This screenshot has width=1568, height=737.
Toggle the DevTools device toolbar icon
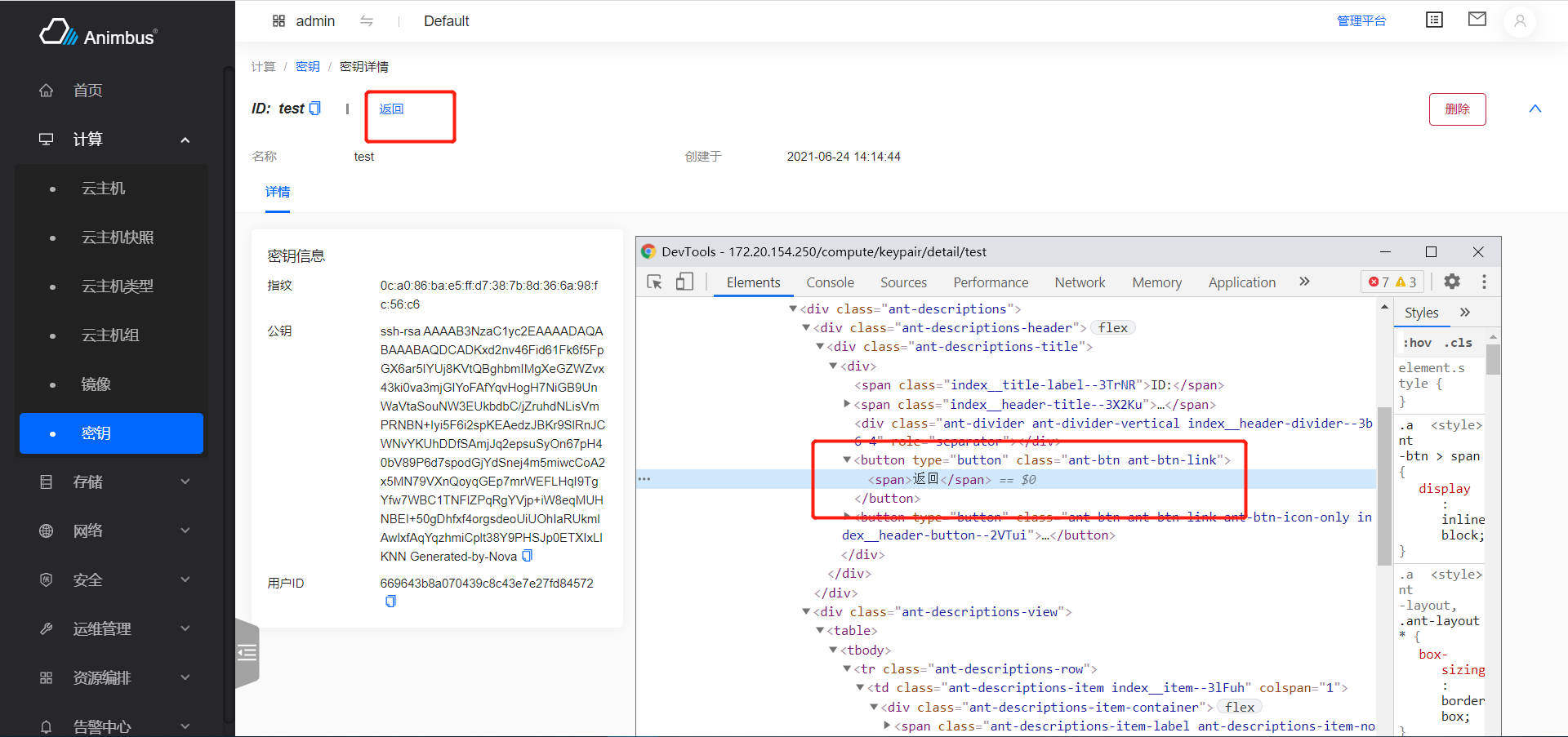tap(684, 282)
